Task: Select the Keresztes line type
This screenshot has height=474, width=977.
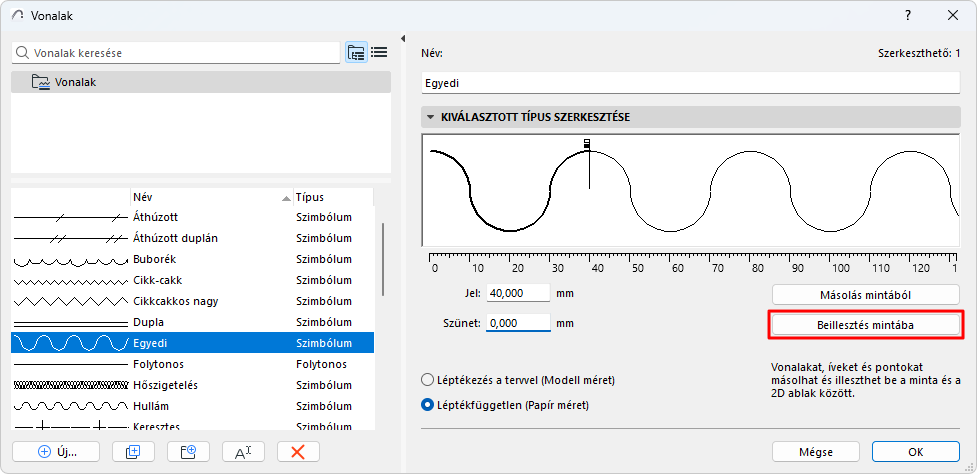Action: click(x=193, y=424)
